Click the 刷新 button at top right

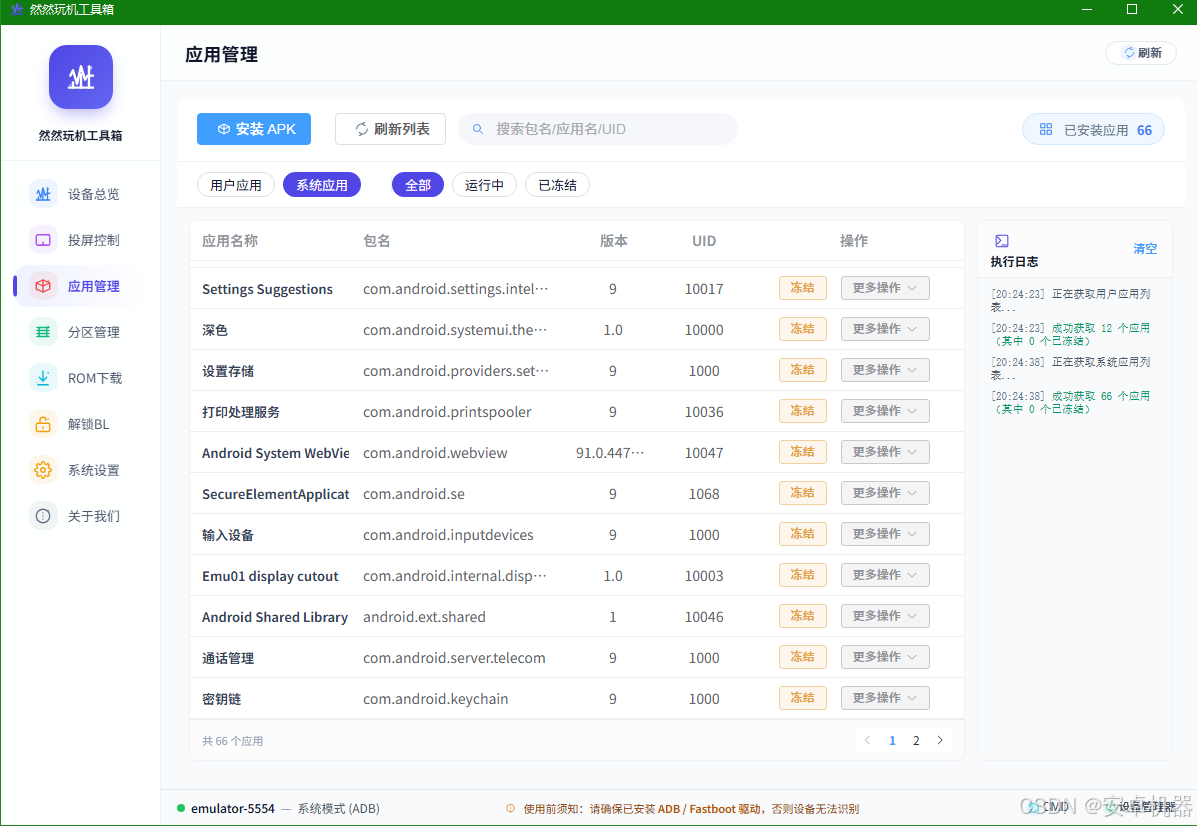tap(1141, 53)
